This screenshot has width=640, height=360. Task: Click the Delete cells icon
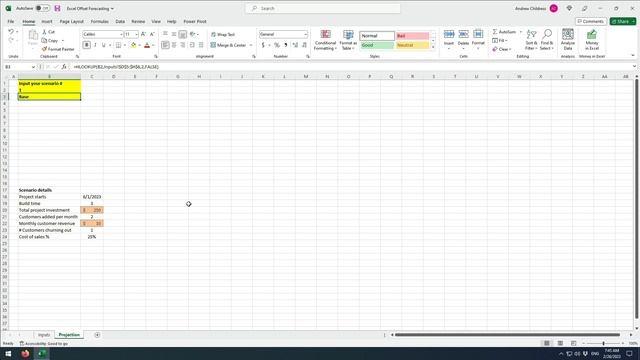pos(463,34)
